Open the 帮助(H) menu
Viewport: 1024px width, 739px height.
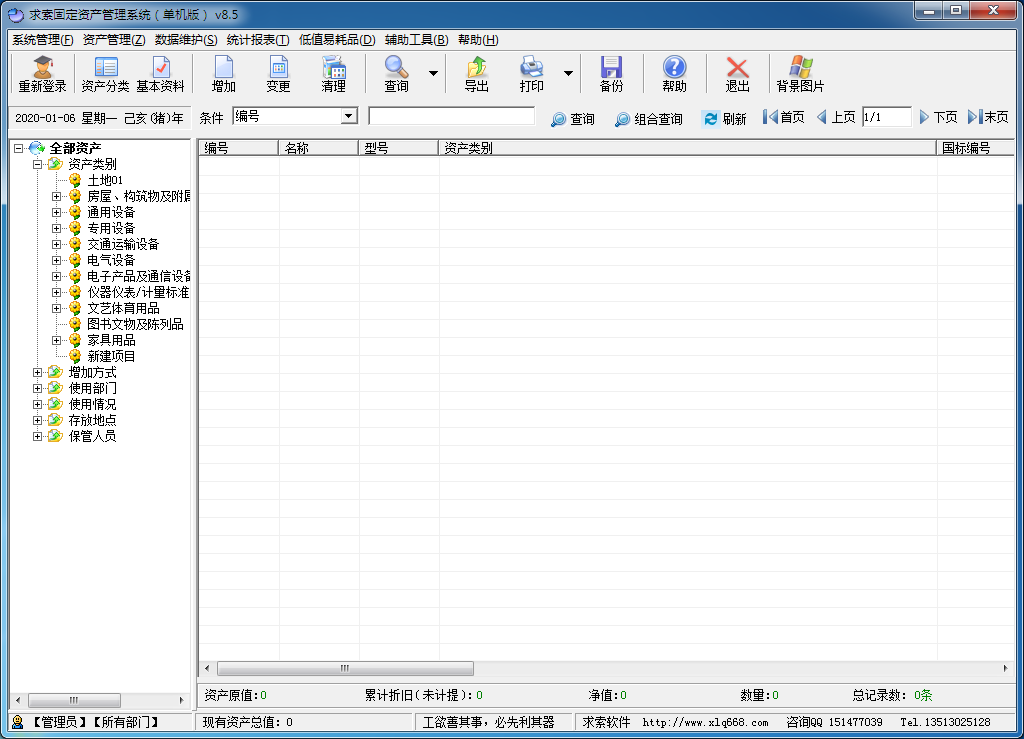click(x=478, y=40)
